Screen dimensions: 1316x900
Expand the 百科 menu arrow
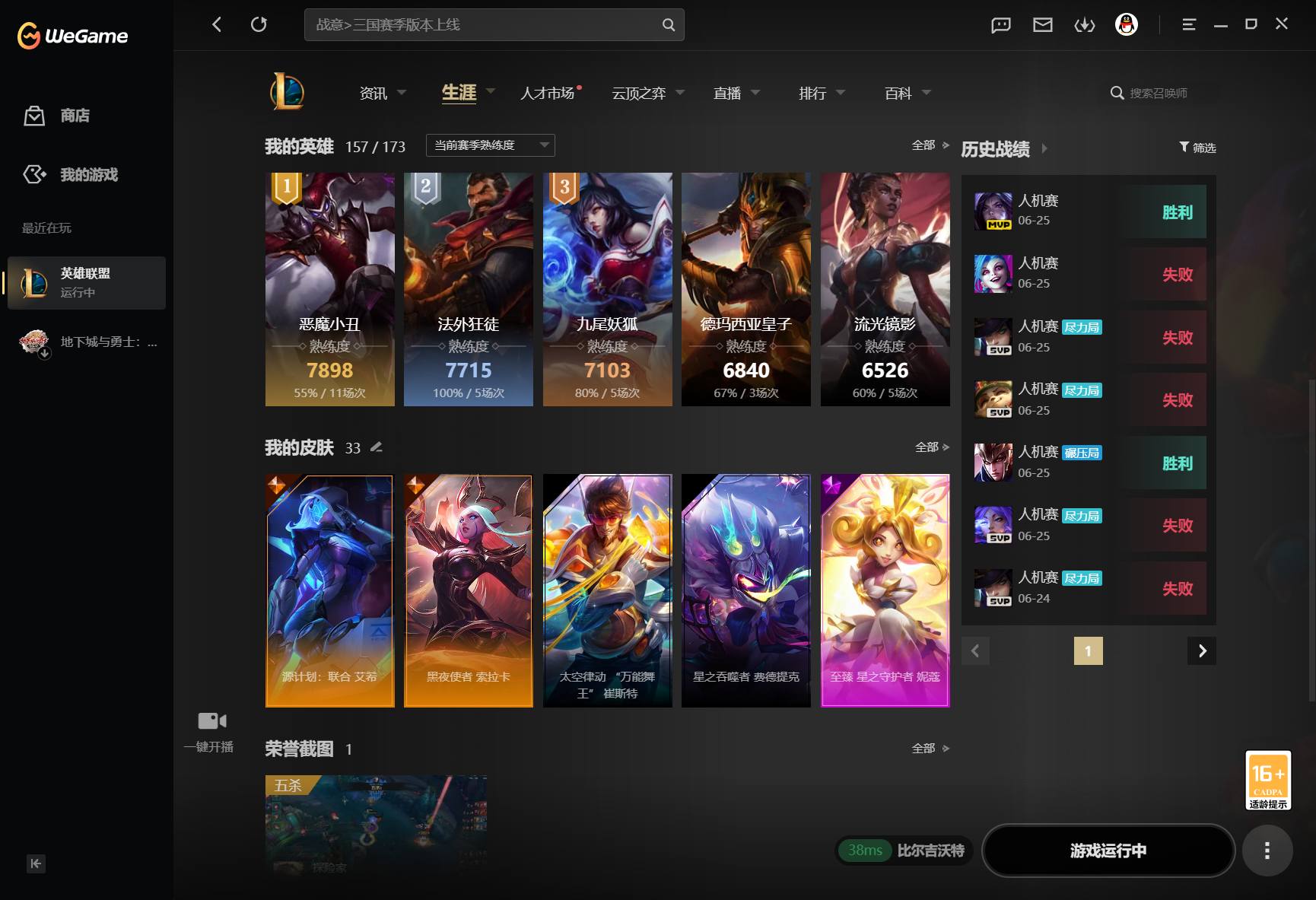pos(927,92)
